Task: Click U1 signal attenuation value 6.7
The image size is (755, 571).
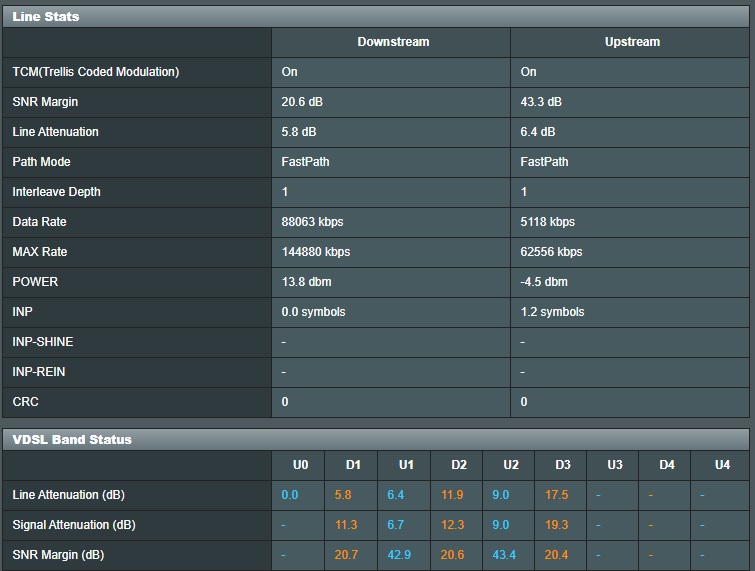Action: point(395,525)
